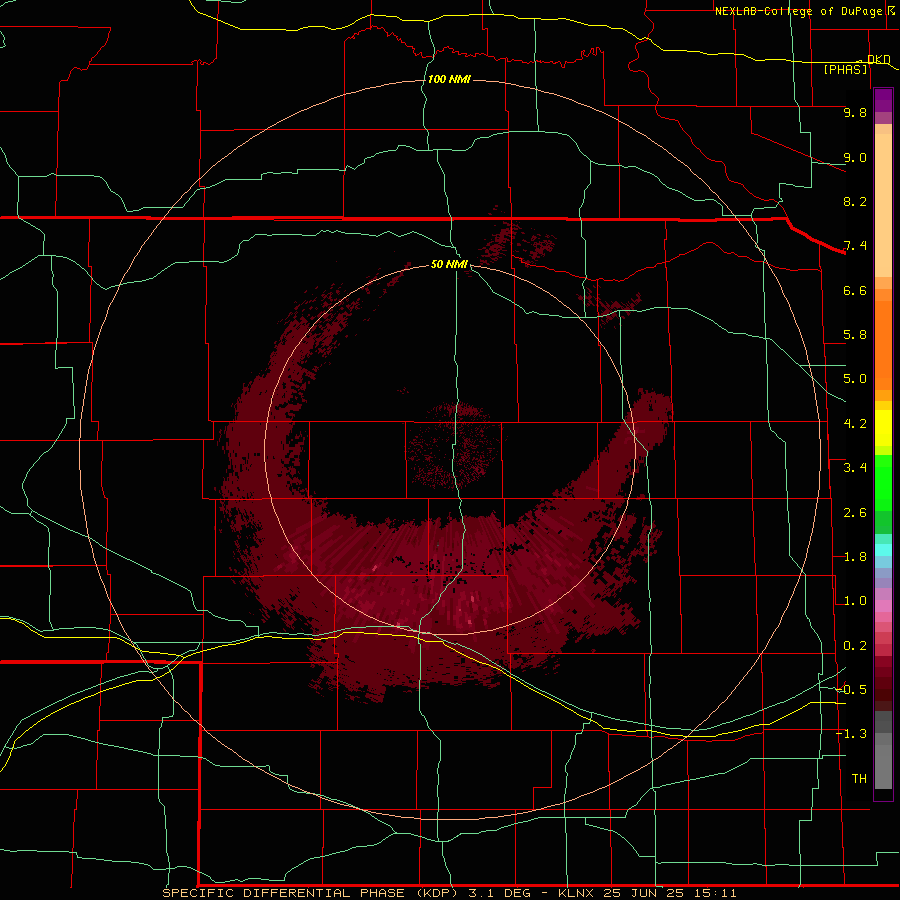
Task: Click the 1.8 value on the color scale
Action: click(855, 557)
